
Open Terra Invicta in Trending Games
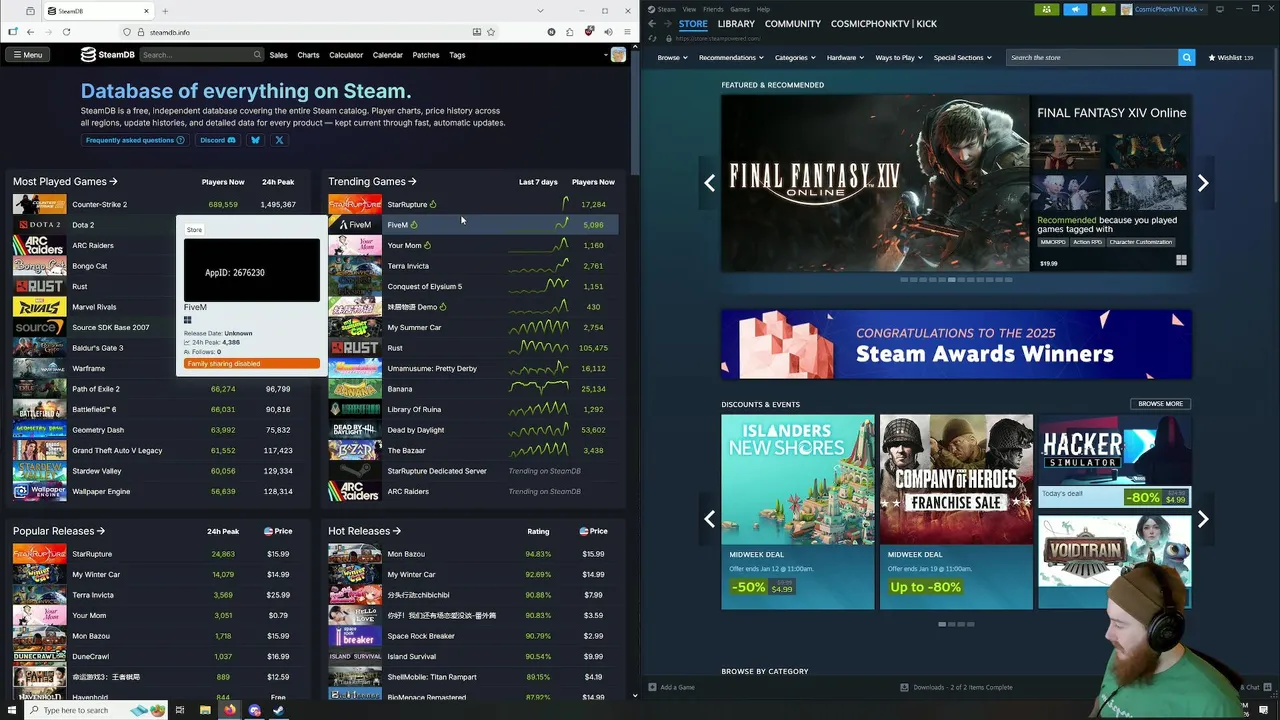click(408, 266)
